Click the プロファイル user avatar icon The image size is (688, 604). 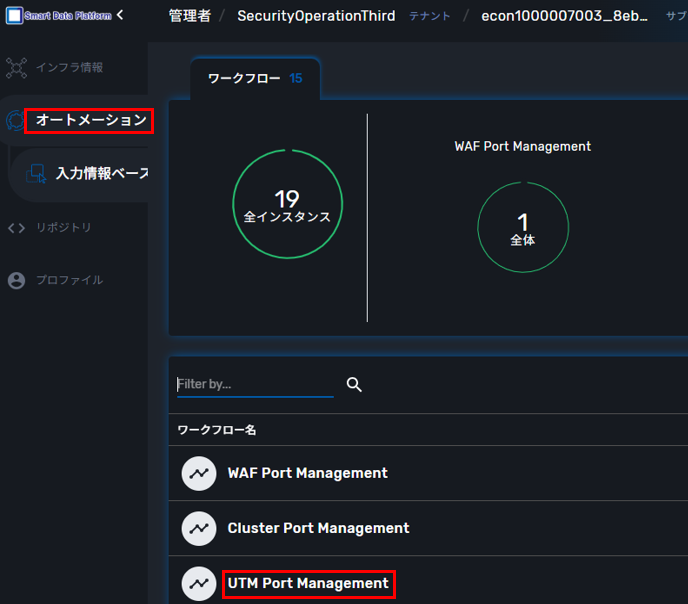(17, 281)
